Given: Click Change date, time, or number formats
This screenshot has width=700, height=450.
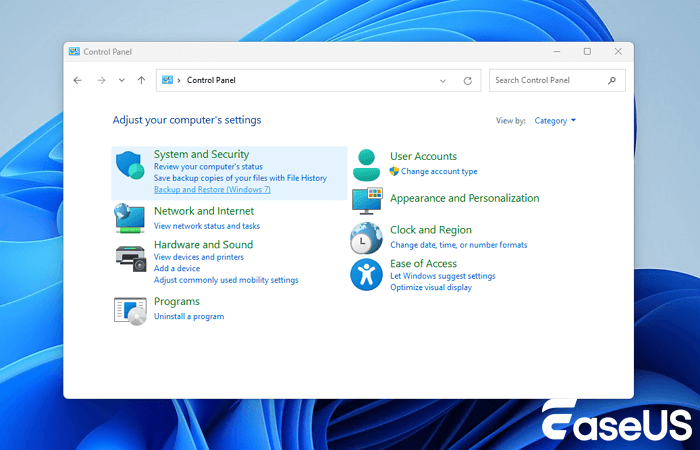Looking at the screenshot, I should (x=458, y=245).
